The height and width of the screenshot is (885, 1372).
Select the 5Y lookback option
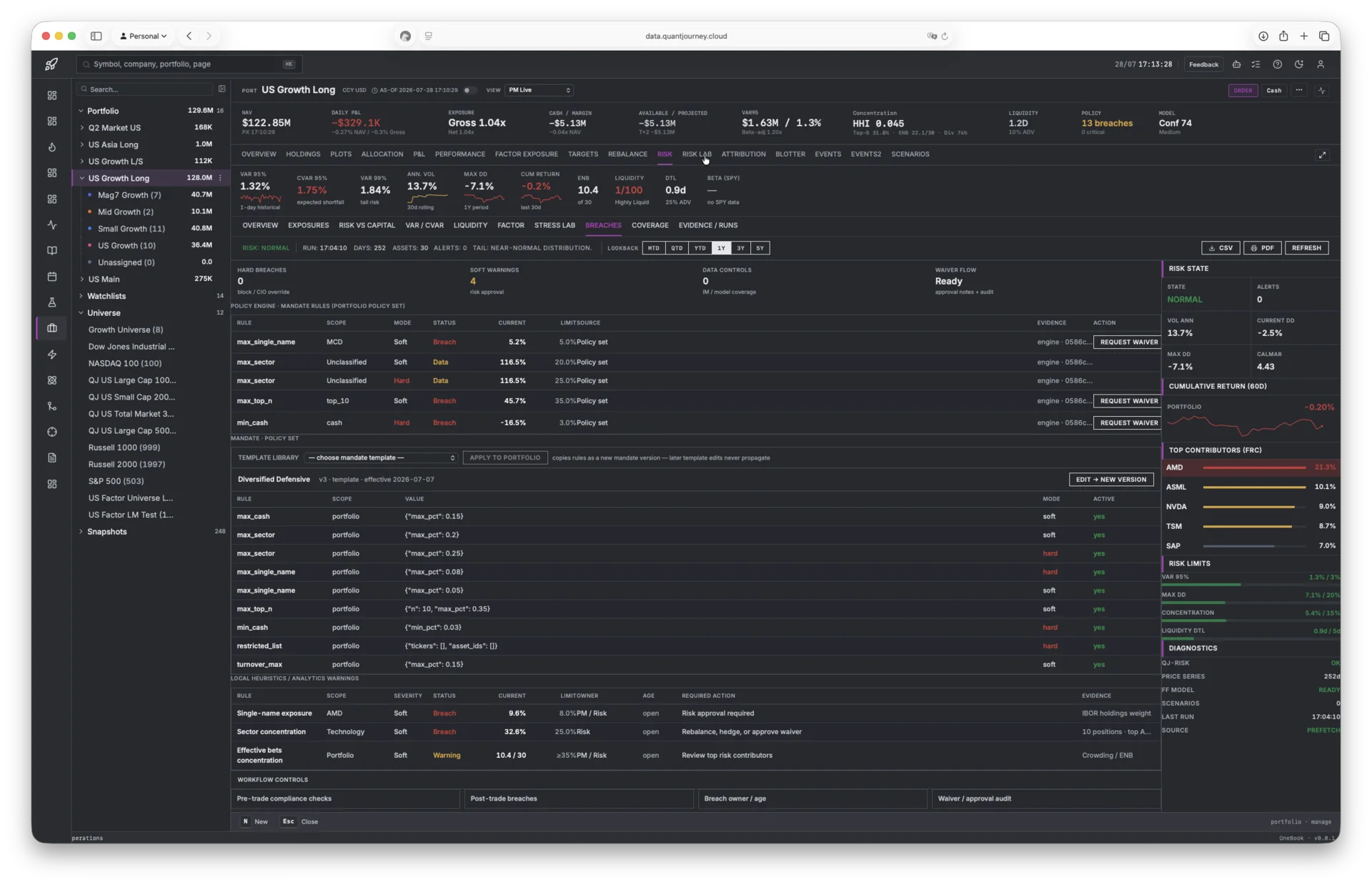tap(760, 248)
